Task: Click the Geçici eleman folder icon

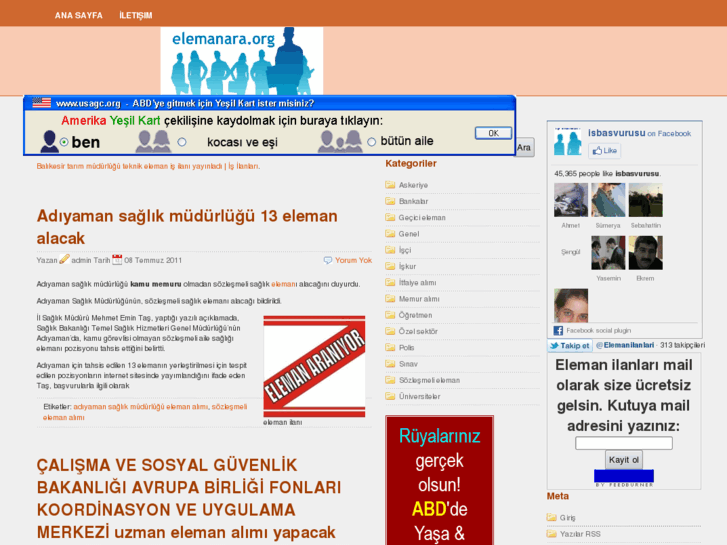Action: pyautogui.click(x=390, y=217)
